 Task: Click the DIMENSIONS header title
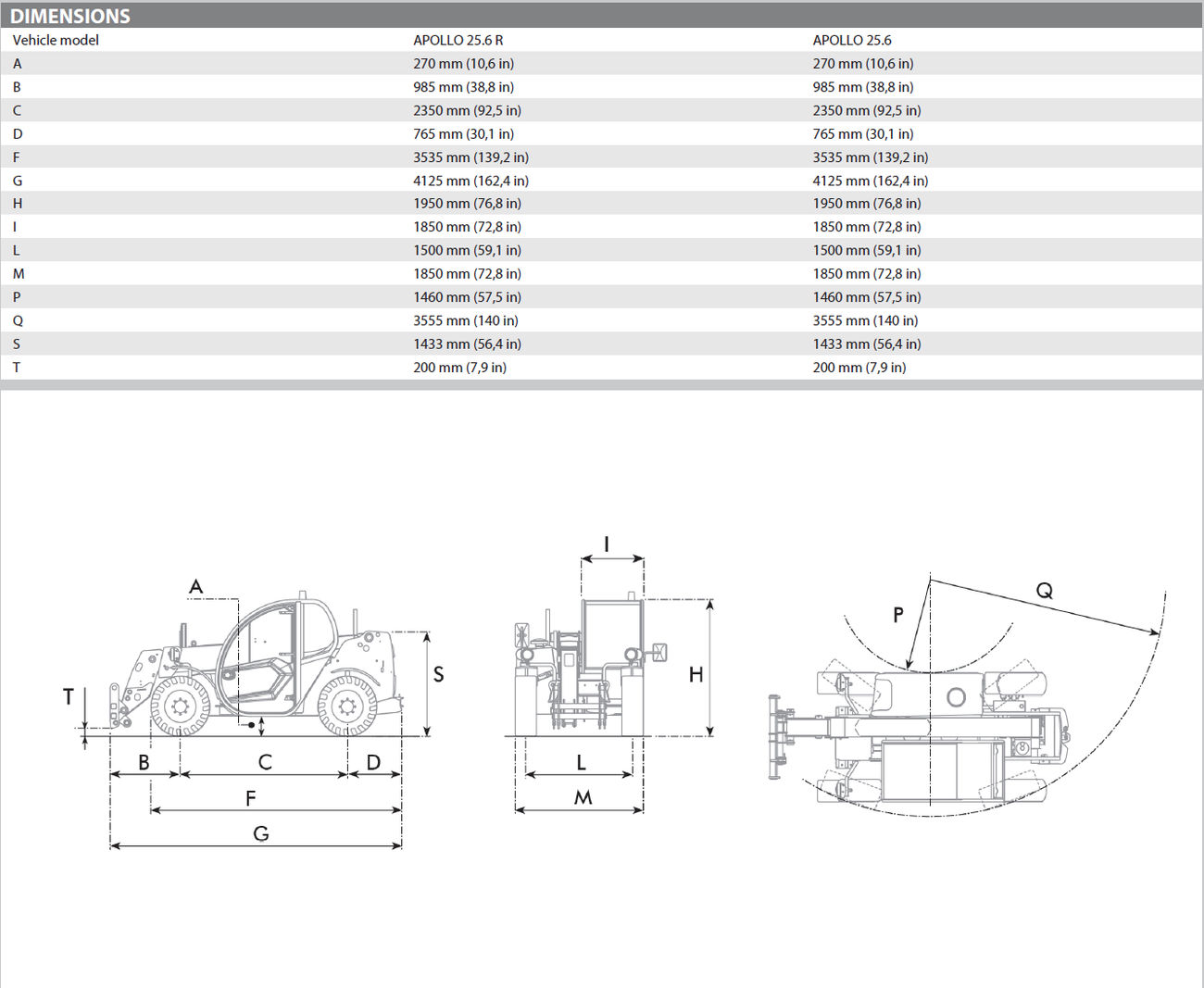(70, 16)
